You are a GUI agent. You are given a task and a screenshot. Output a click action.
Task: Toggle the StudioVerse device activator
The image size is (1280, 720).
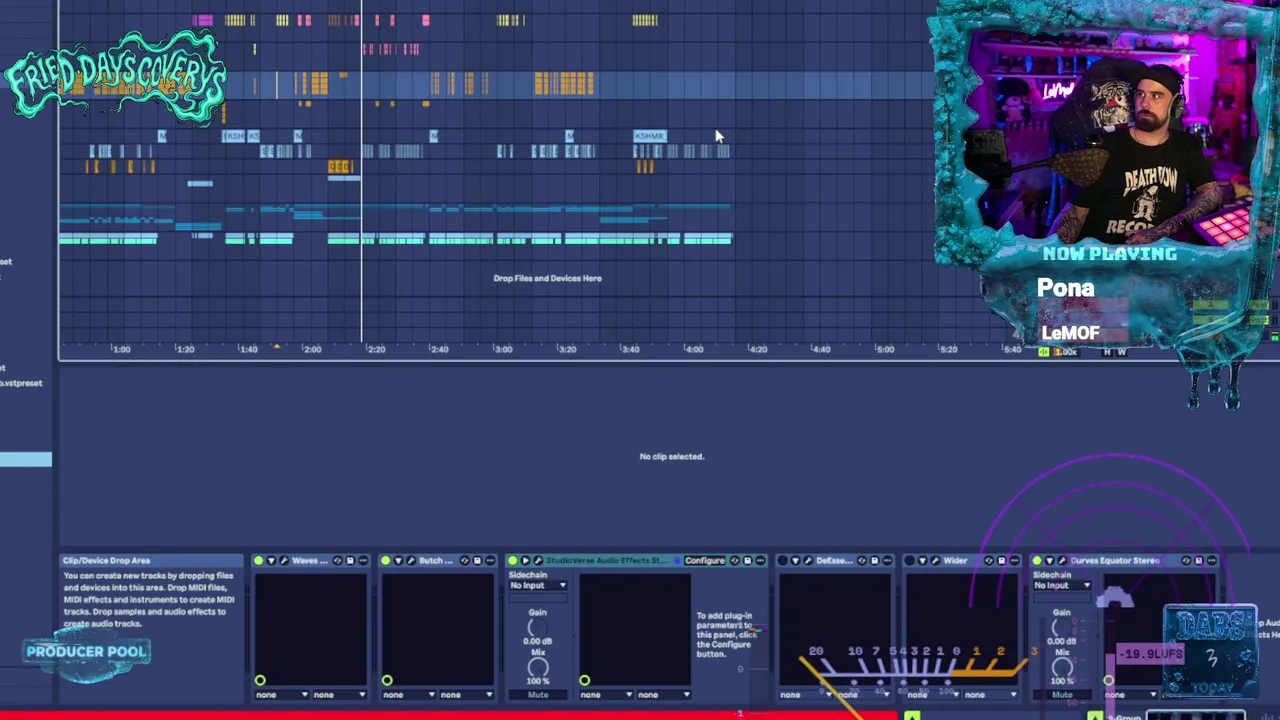[x=512, y=560]
